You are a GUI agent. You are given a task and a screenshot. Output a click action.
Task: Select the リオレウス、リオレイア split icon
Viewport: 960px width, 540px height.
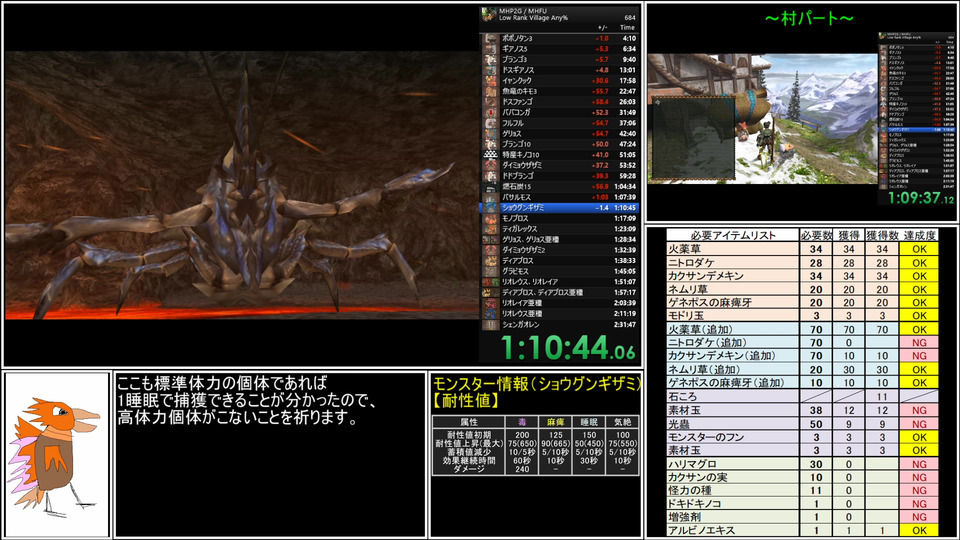[491, 282]
